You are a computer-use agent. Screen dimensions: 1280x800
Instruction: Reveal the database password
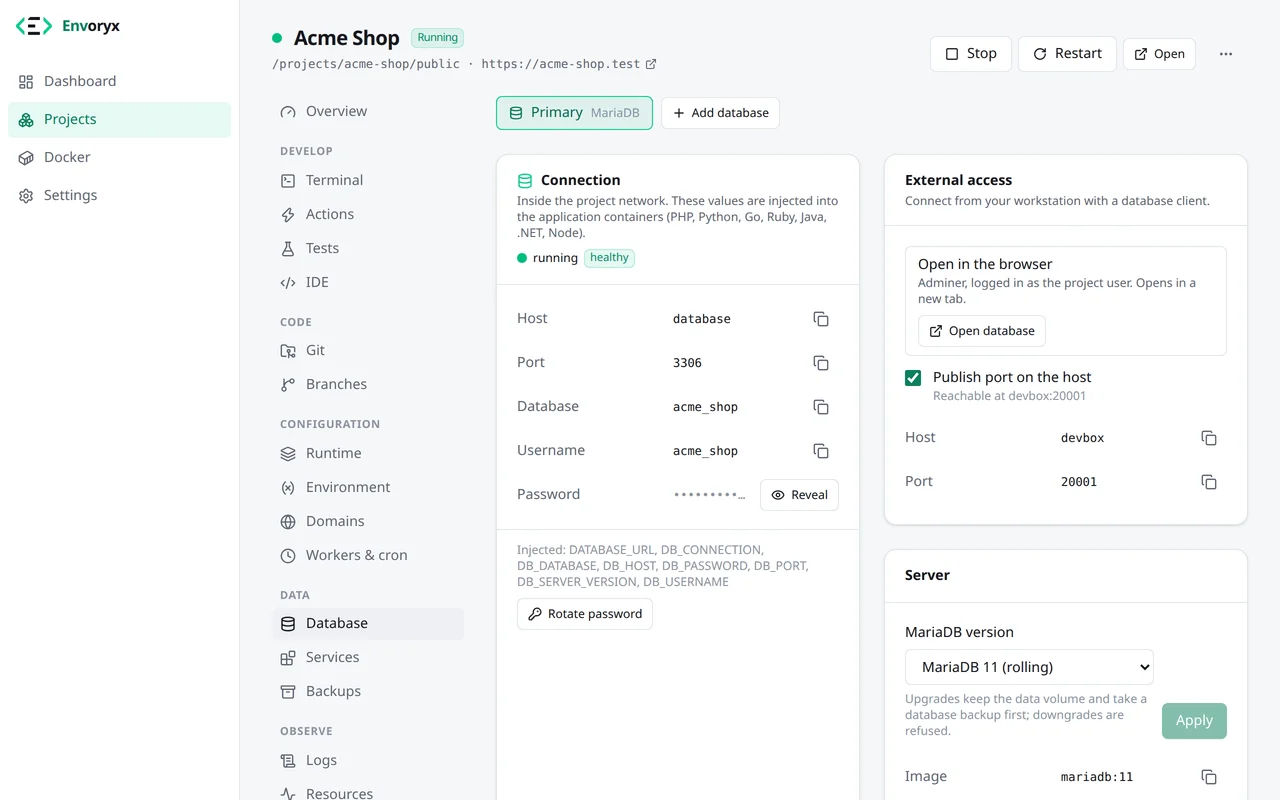[799, 495]
